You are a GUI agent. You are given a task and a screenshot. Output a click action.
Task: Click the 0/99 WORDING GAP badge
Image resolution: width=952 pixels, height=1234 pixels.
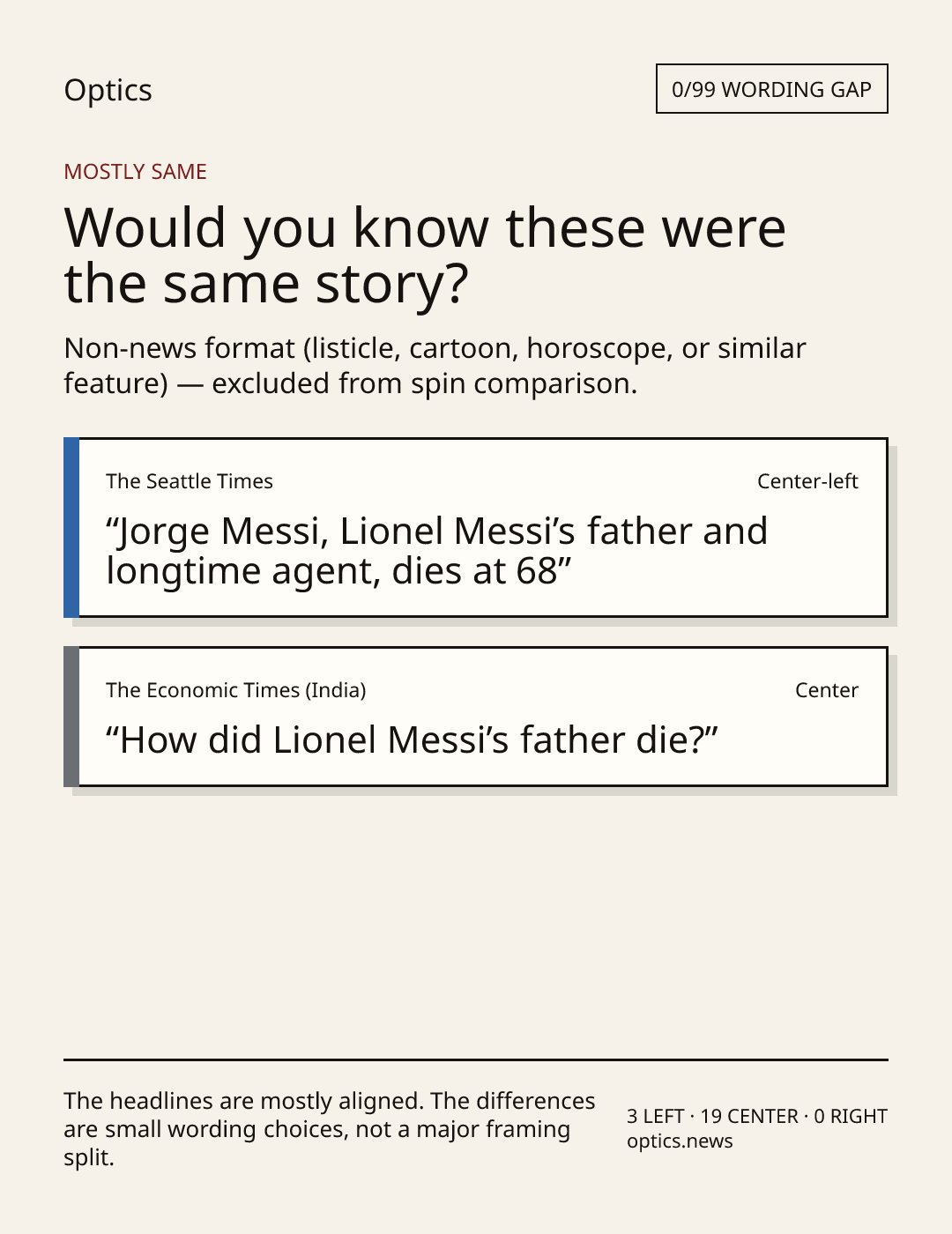click(x=771, y=89)
